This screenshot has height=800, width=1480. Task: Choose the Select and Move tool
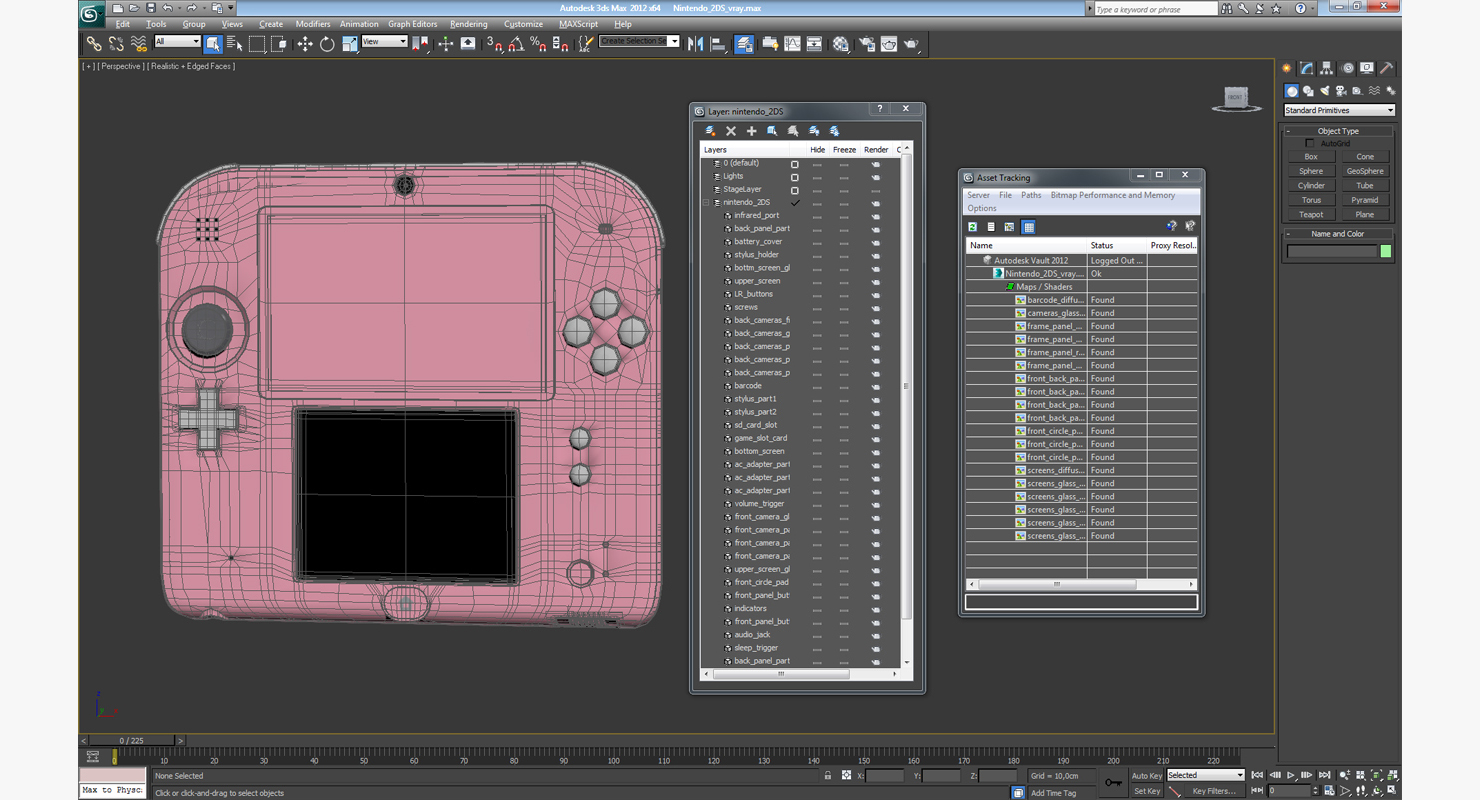click(305, 44)
